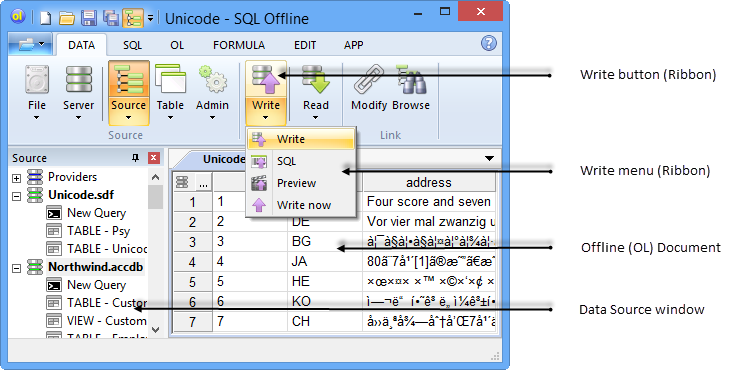Open the quick access toolbar customize arrow
This screenshot has width=755, height=377.
pyautogui.click(x=150, y=18)
